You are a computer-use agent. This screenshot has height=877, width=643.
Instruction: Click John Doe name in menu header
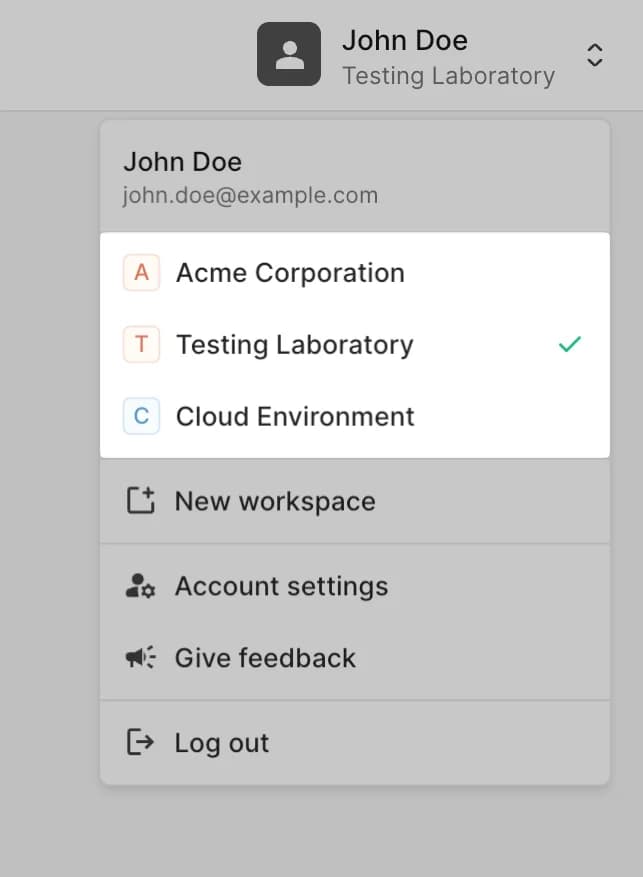click(183, 162)
